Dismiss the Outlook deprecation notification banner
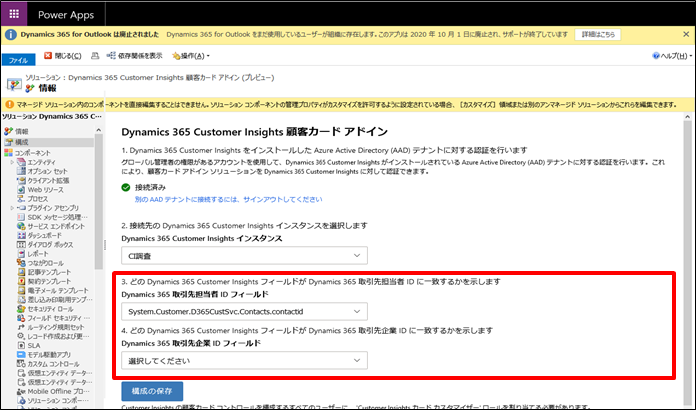 pyautogui.click(x=686, y=34)
